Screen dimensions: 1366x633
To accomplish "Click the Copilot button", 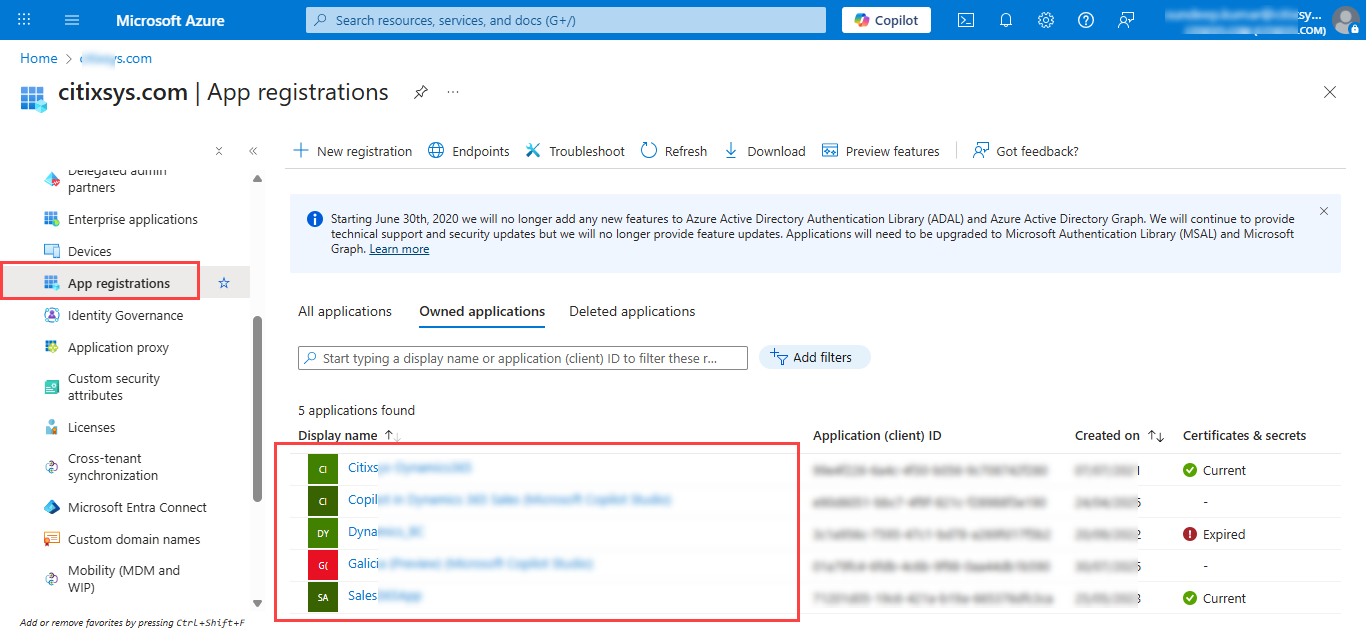I will (x=886, y=20).
